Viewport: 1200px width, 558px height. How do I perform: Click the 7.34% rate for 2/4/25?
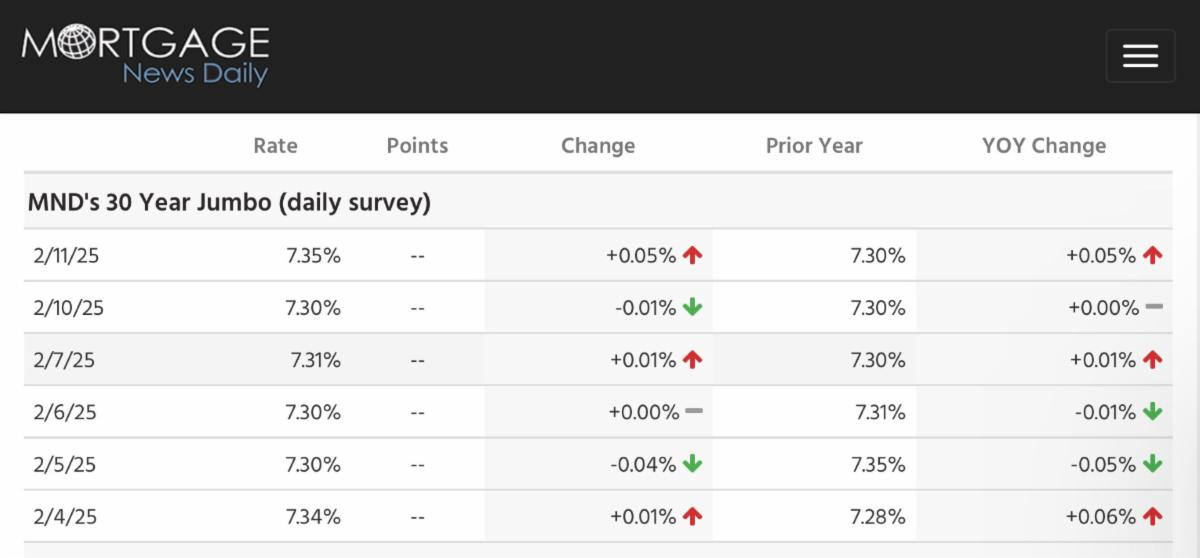(313, 516)
